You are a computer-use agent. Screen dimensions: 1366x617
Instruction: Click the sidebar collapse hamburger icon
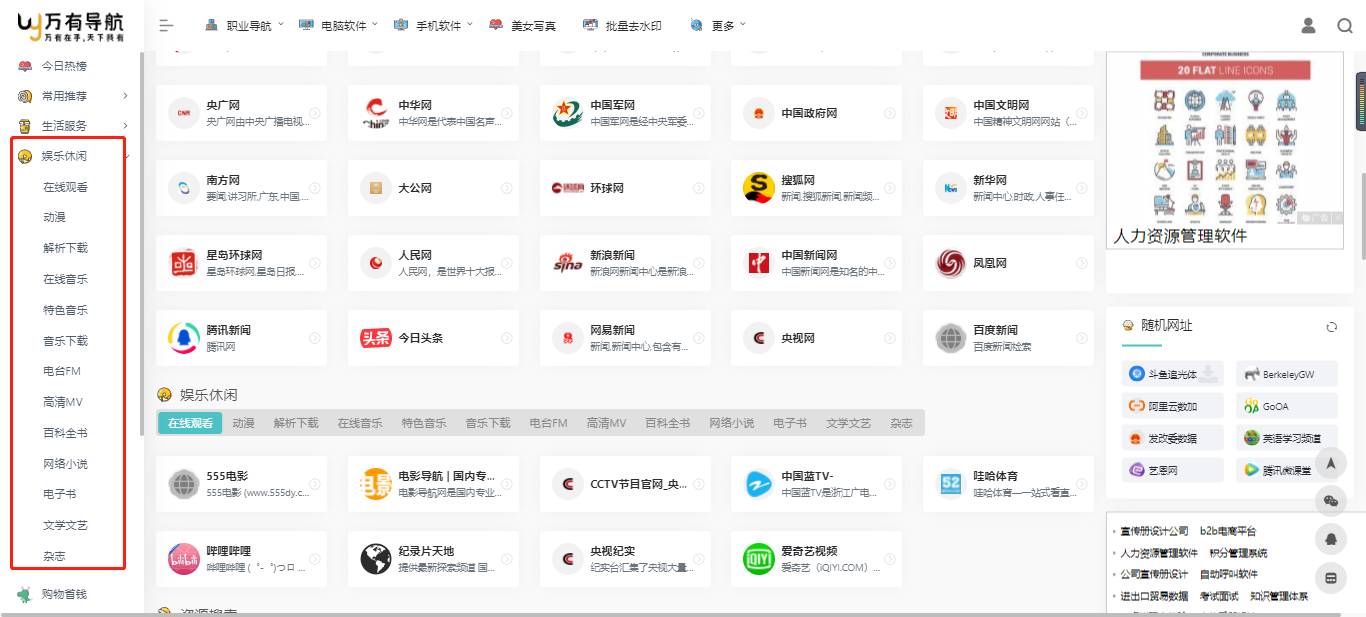166,26
